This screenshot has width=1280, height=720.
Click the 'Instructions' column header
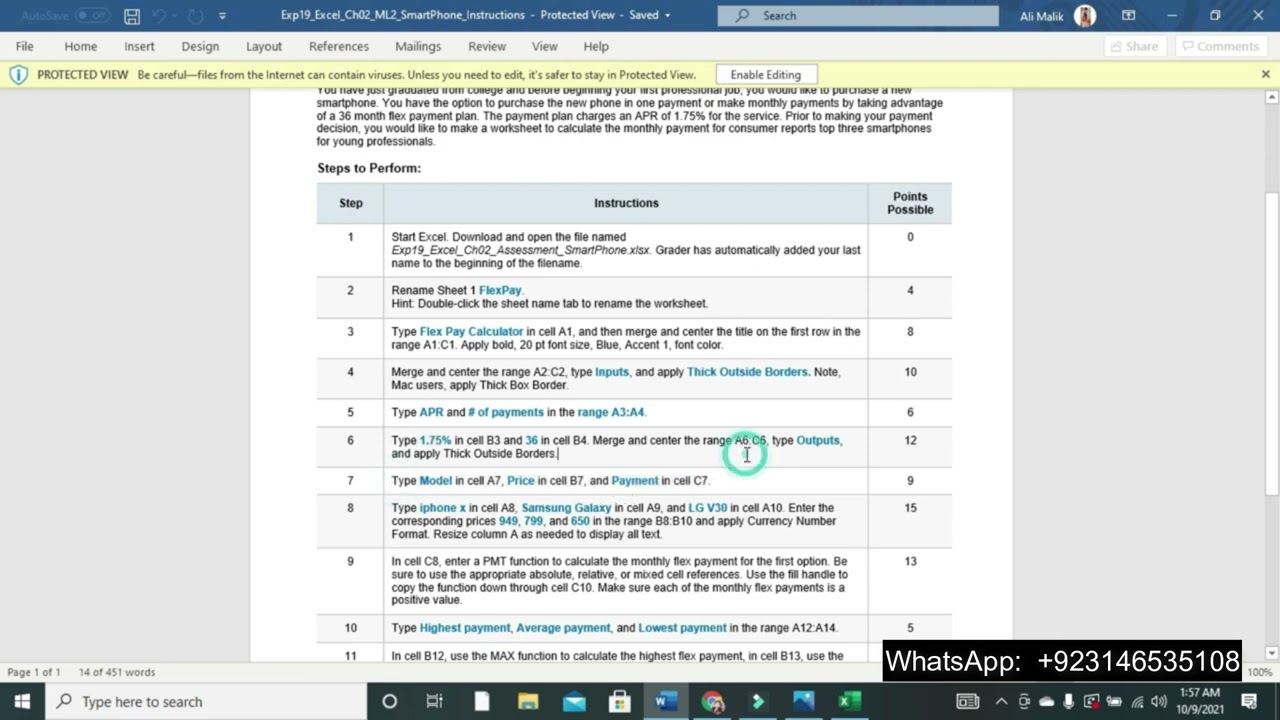pos(626,203)
